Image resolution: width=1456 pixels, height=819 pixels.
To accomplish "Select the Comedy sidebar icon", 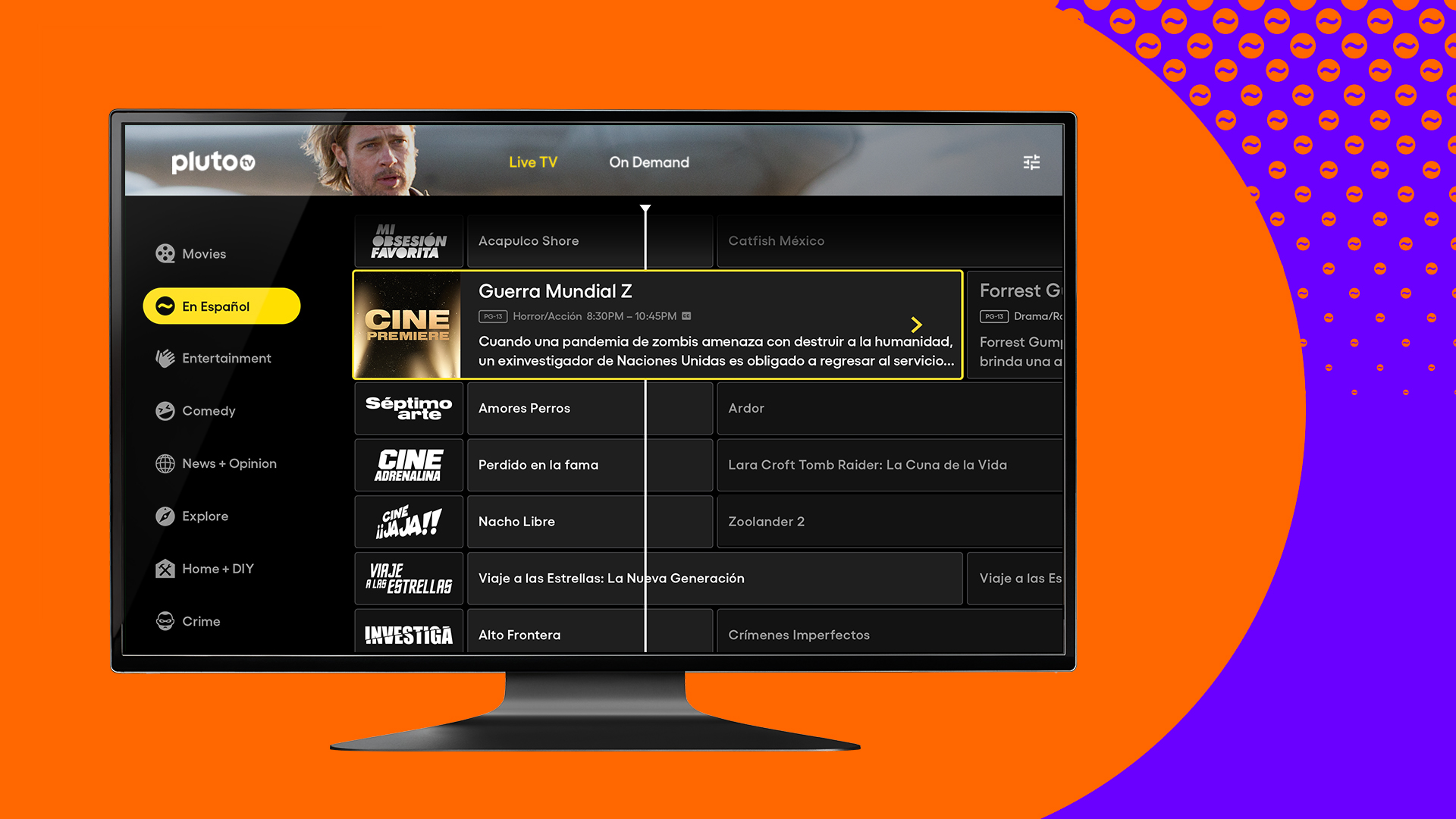I will pyautogui.click(x=163, y=410).
